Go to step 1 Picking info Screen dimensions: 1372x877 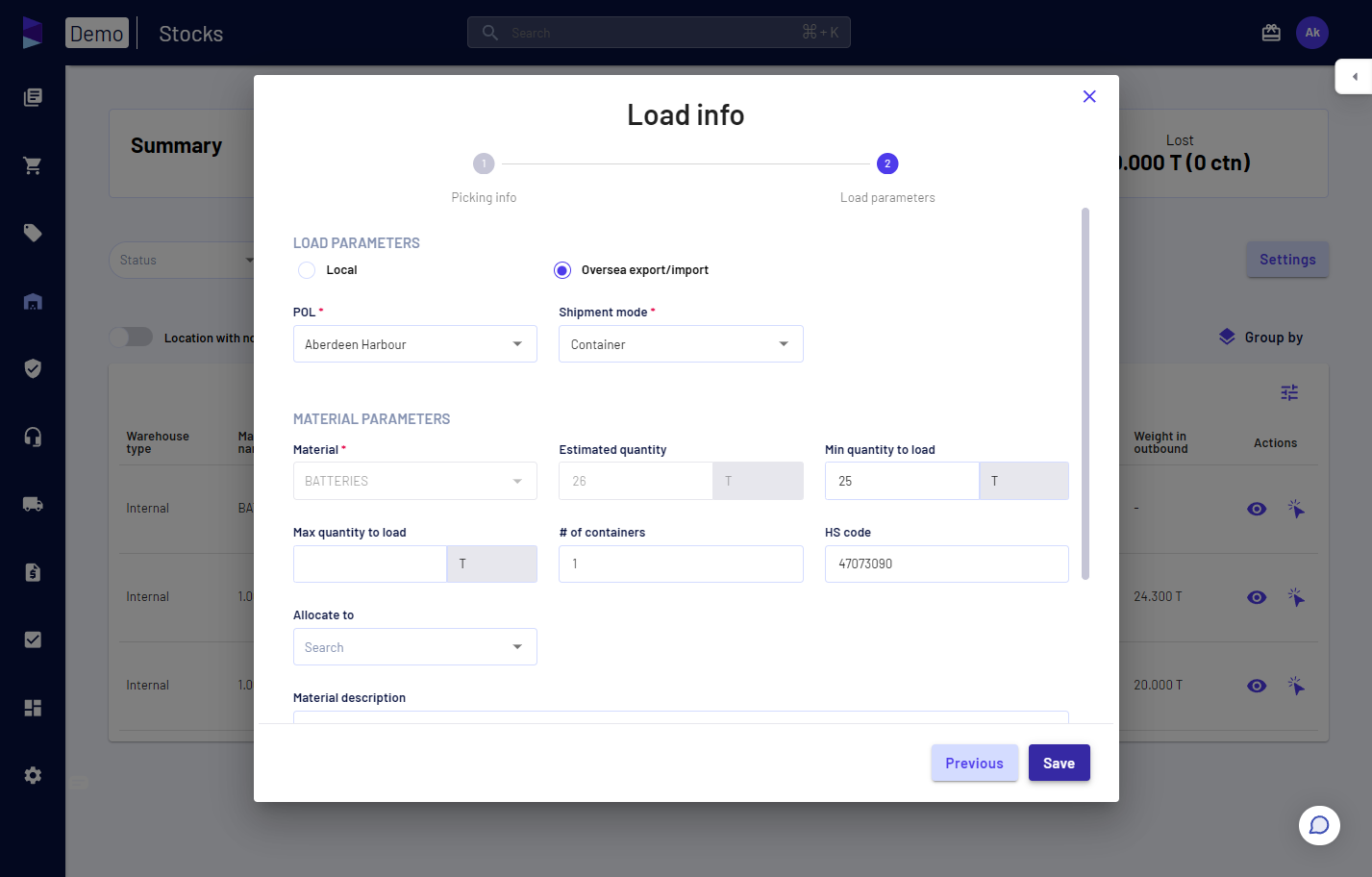click(484, 163)
